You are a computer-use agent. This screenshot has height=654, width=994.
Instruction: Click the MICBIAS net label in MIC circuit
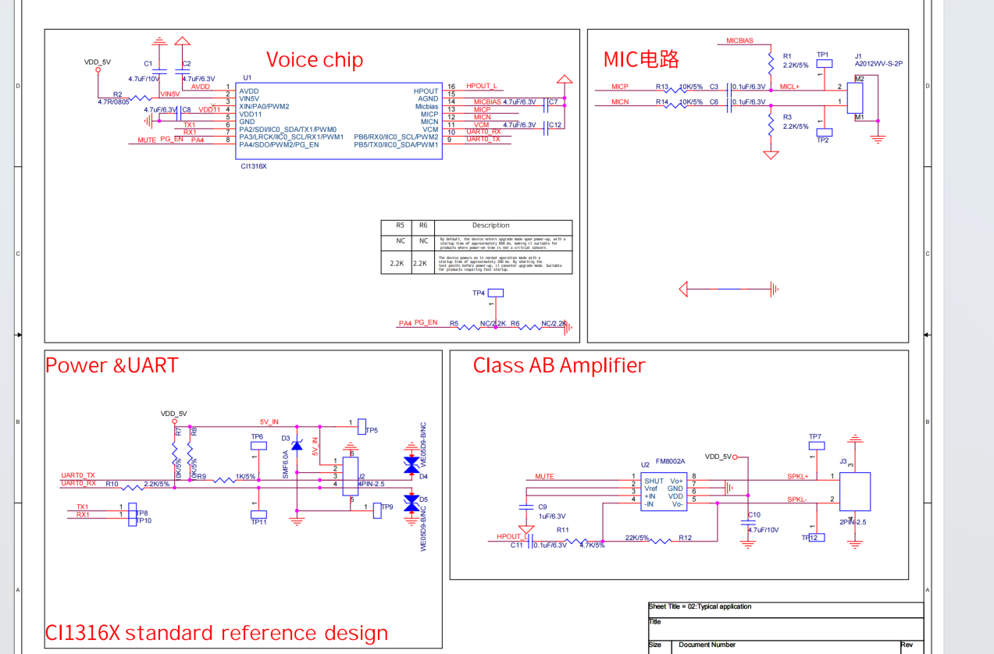tap(740, 42)
